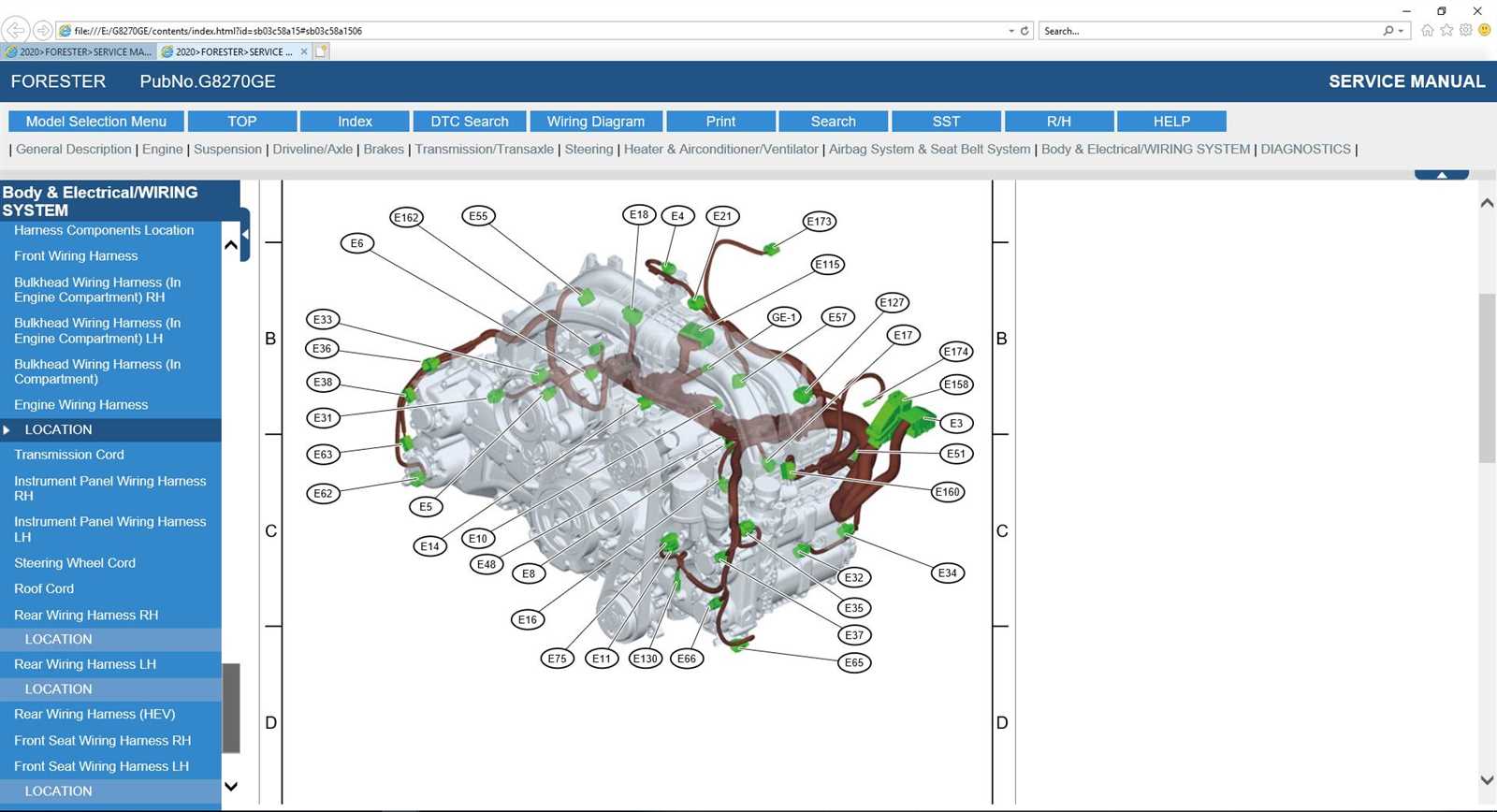Click the search magnifier icon
This screenshot has height=812, width=1497.
(1388, 31)
